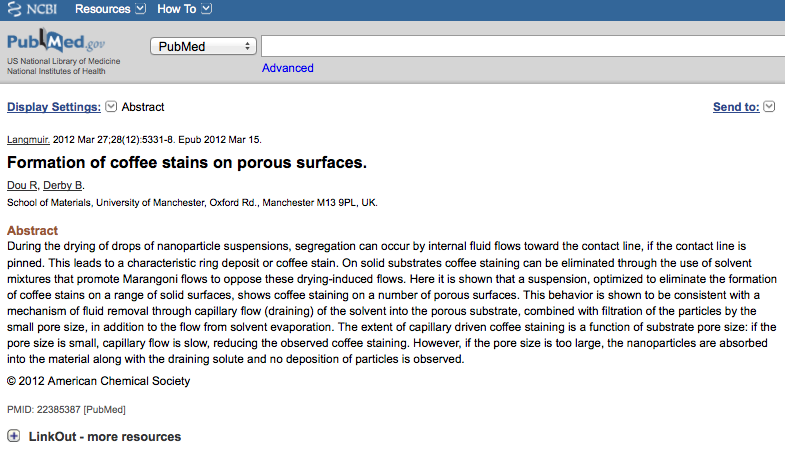Screen dimensions: 785x450
Task: Click the Send to link
Action: (x=736, y=107)
